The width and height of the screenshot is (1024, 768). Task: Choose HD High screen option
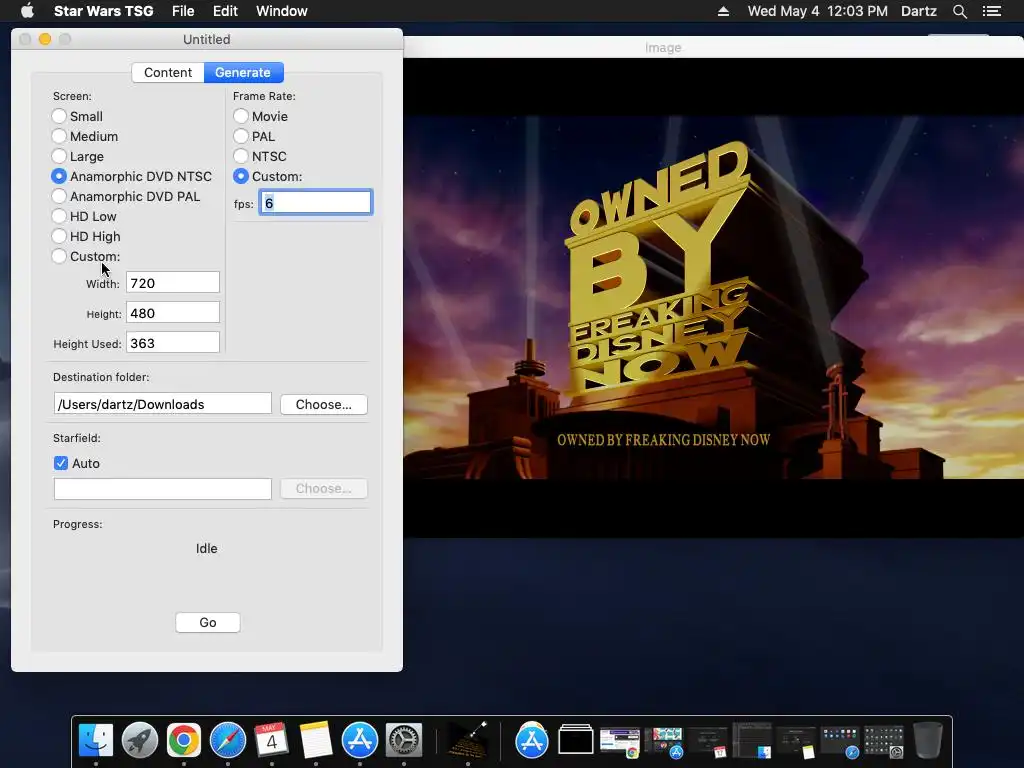59,236
